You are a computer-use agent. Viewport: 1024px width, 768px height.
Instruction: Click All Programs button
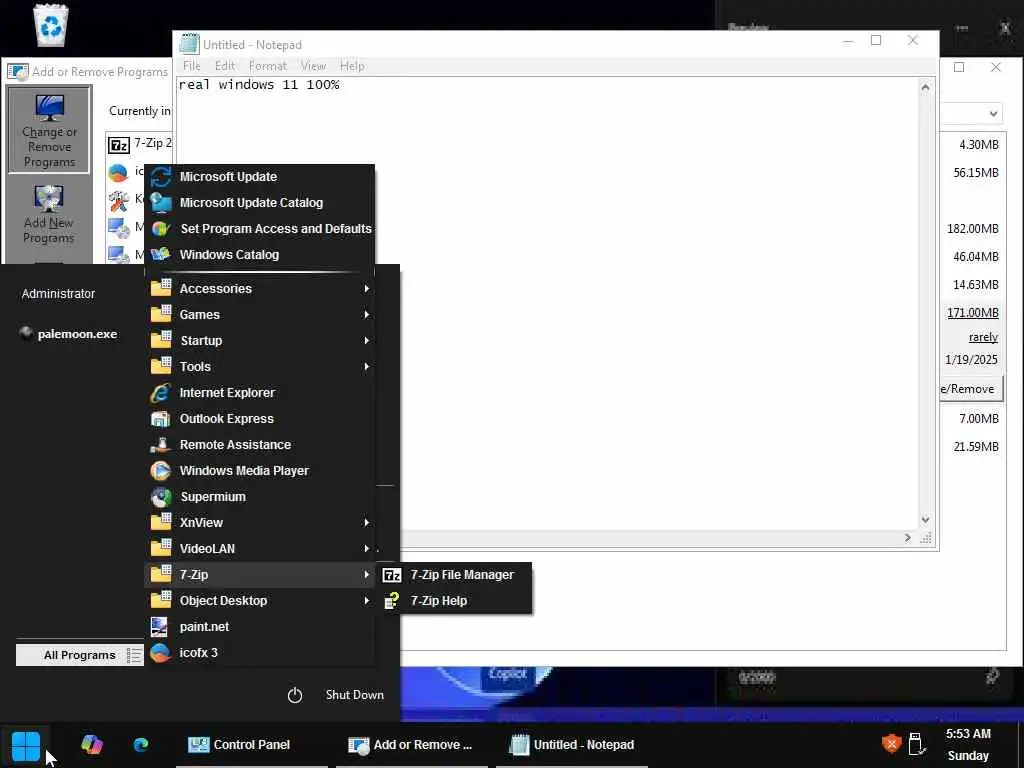pyautogui.click(x=80, y=655)
